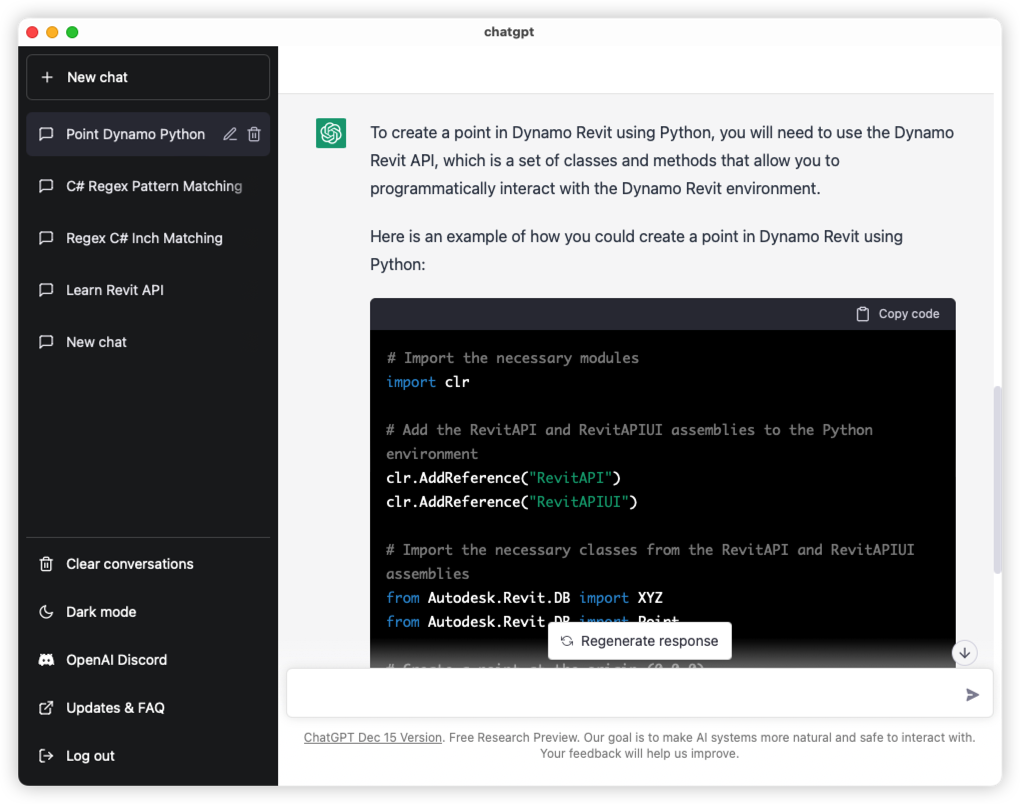Click Log out in the sidebar
The height and width of the screenshot is (804, 1020).
point(90,756)
